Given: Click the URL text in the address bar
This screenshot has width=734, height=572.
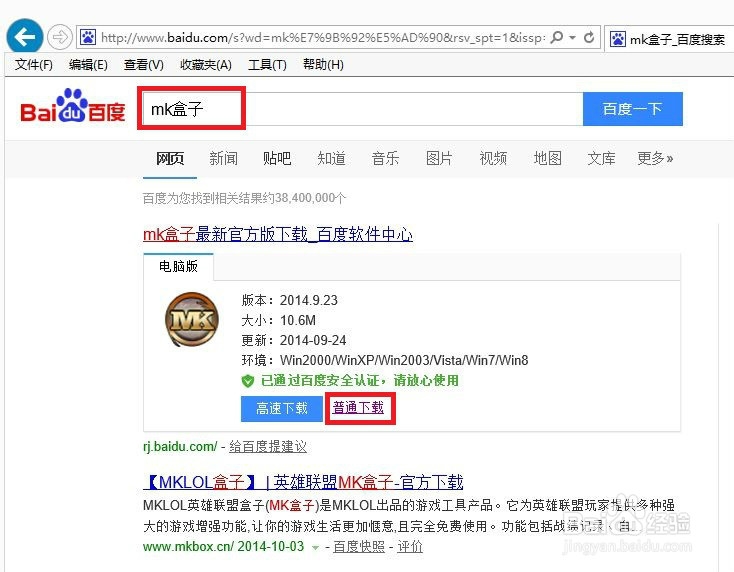Looking at the screenshot, I should click(323, 37).
